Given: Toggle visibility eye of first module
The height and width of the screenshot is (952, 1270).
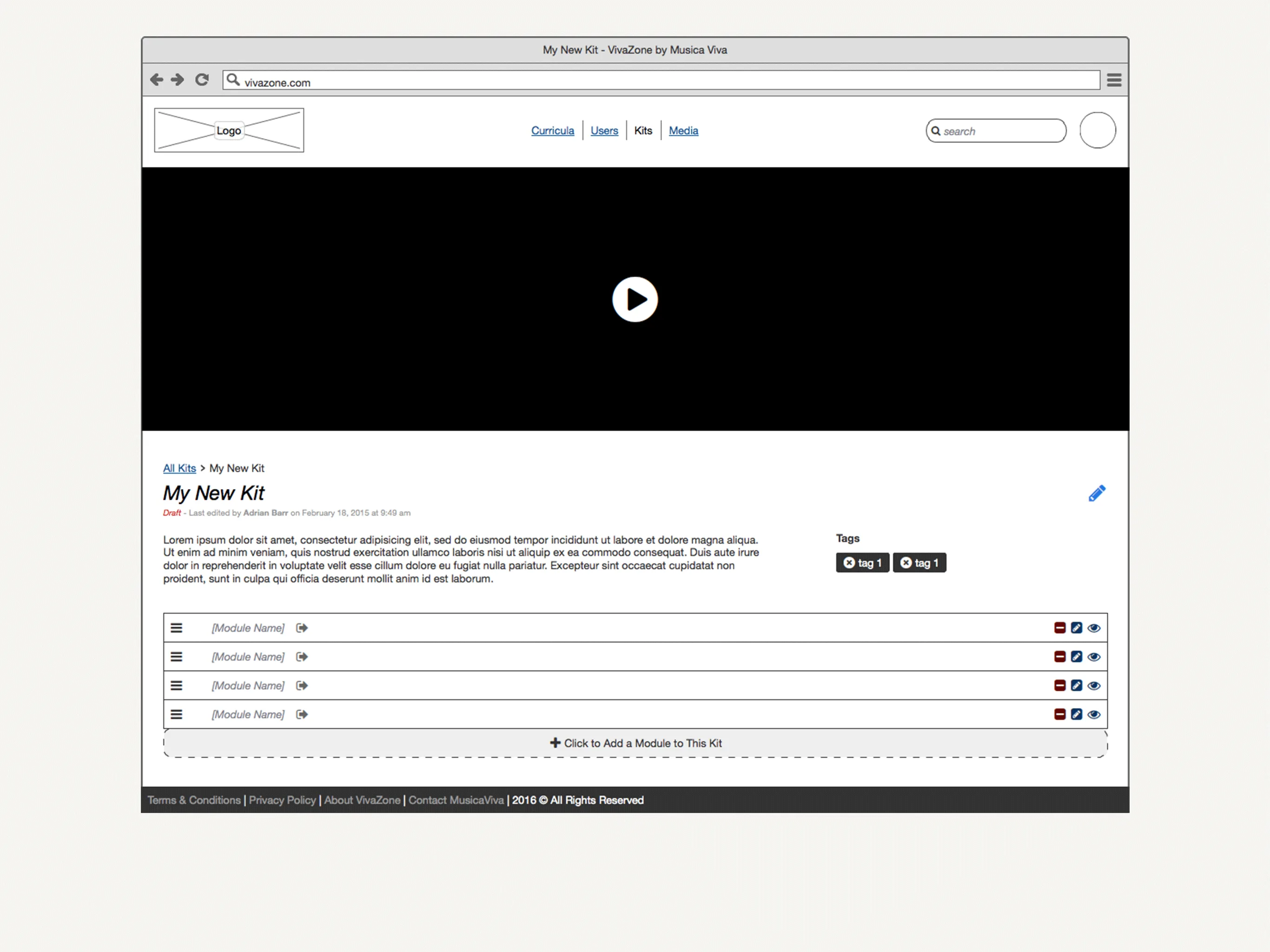Looking at the screenshot, I should 1094,628.
